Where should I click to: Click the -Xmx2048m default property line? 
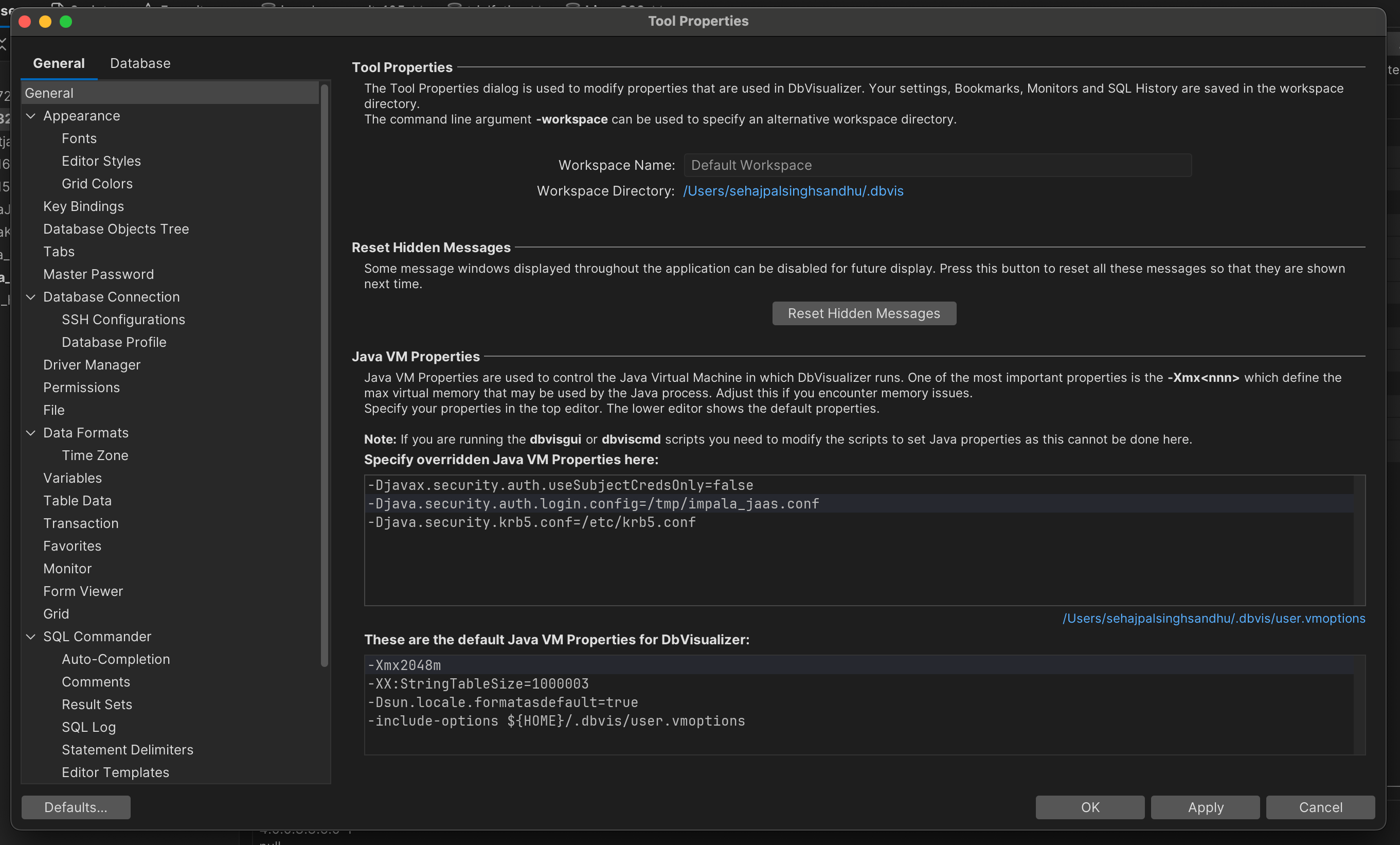(404, 665)
